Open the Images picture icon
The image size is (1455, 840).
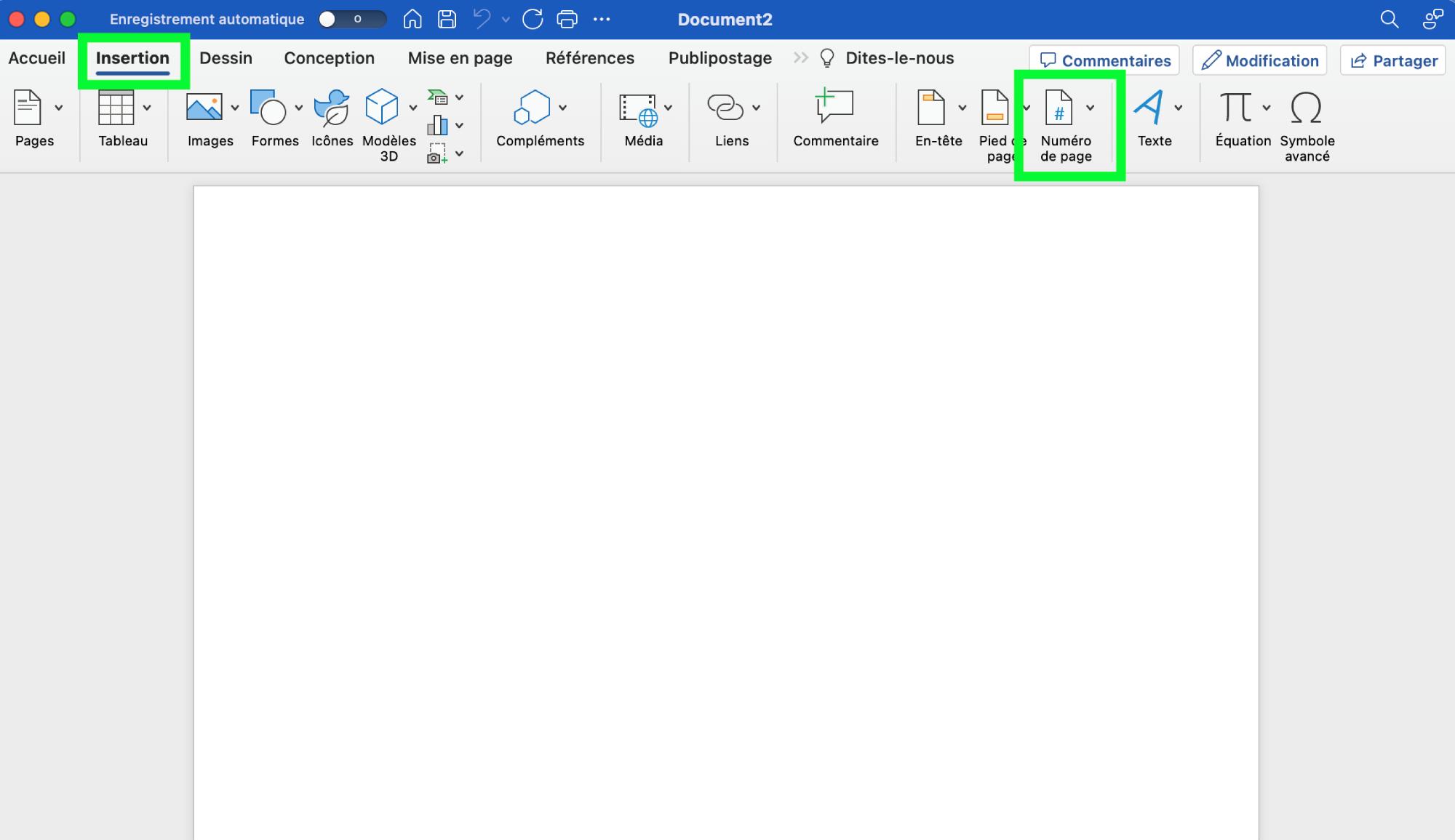click(x=204, y=108)
